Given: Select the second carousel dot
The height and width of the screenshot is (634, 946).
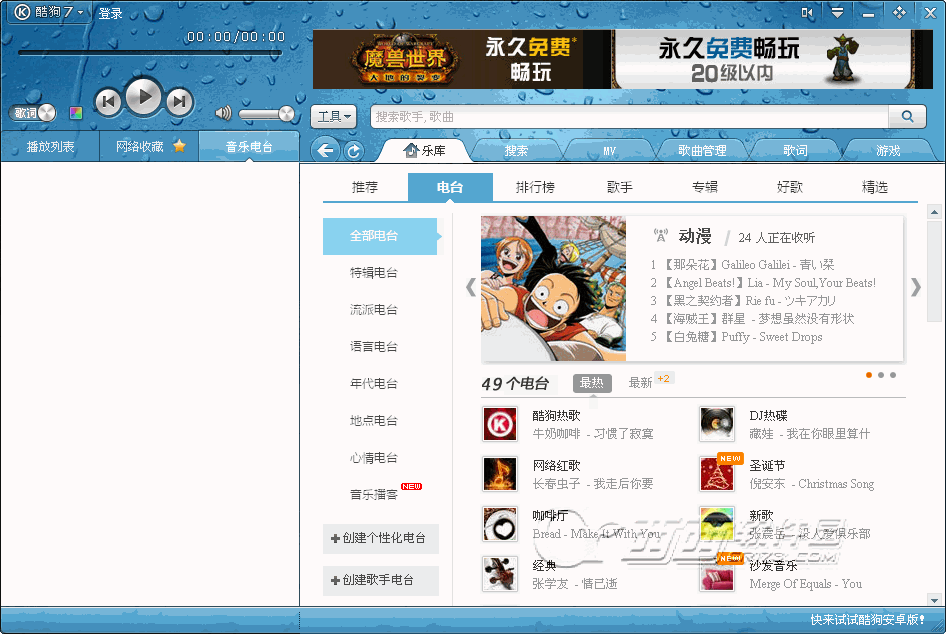Looking at the screenshot, I should click(x=881, y=375).
